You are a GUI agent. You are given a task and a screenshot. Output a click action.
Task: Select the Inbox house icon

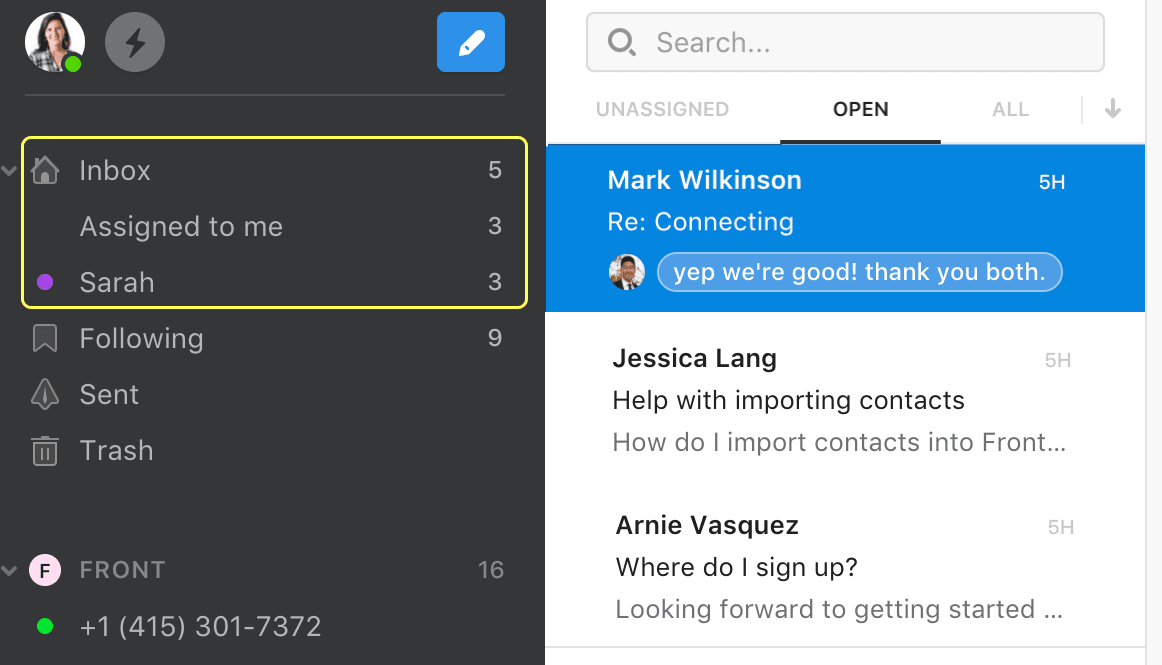click(45, 170)
